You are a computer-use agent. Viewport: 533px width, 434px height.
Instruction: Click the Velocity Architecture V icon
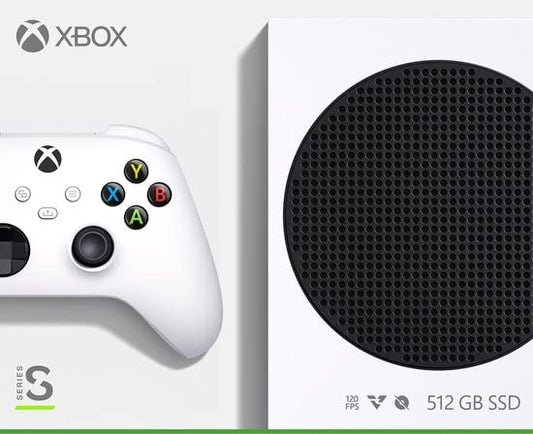pos(377,402)
